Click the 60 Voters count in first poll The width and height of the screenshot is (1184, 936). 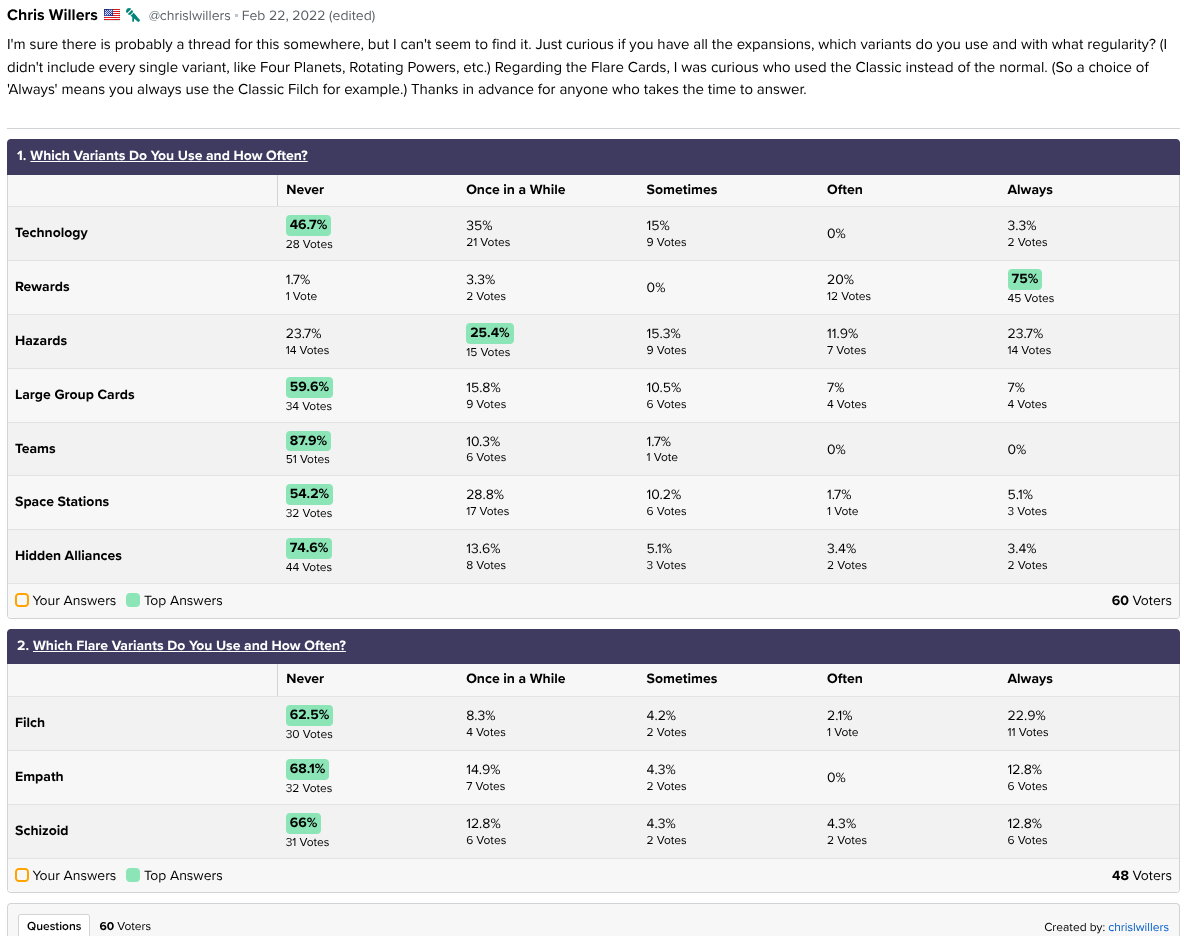(x=1141, y=601)
